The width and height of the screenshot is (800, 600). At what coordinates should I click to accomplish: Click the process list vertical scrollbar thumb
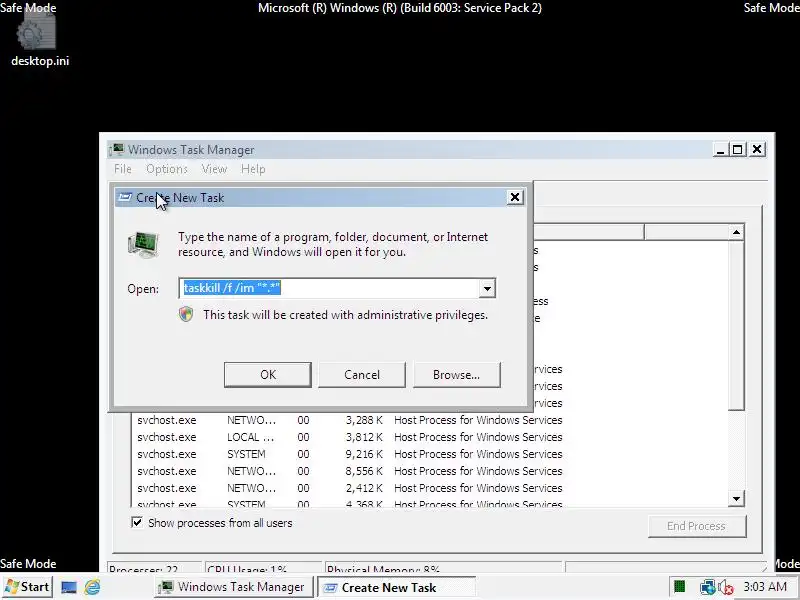(x=736, y=325)
